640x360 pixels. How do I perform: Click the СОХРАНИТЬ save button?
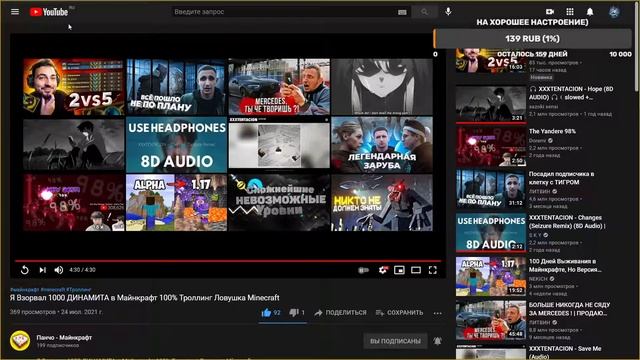tap(399, 313)
